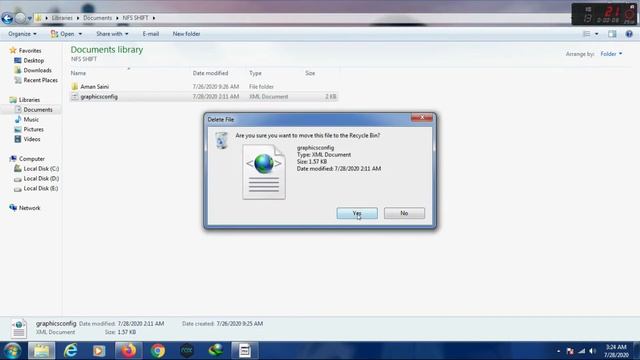
Task: Open the Windows Start menu
Action: [12, 351]
